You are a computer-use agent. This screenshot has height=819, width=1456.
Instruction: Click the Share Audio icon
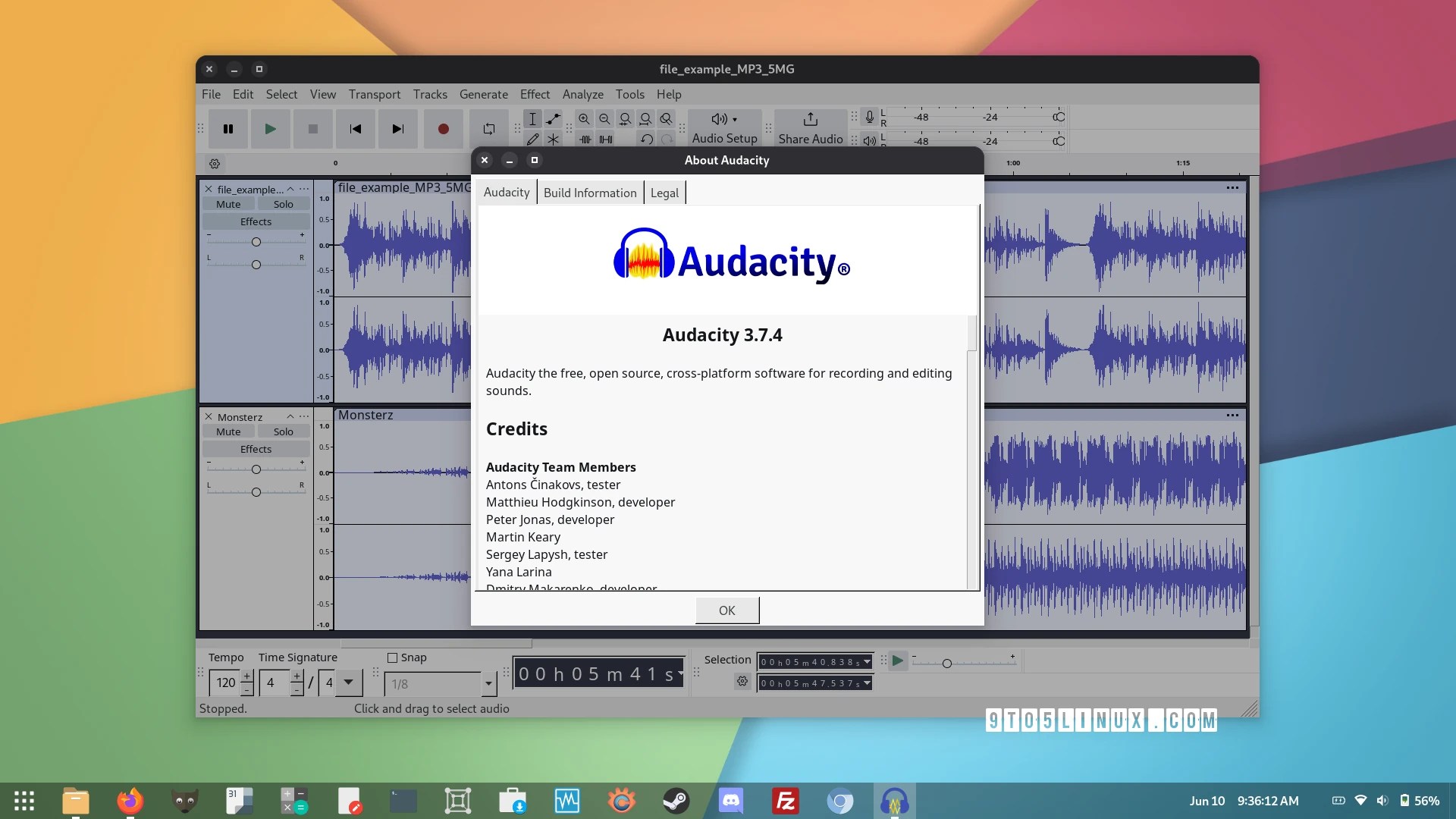[810, 120]
